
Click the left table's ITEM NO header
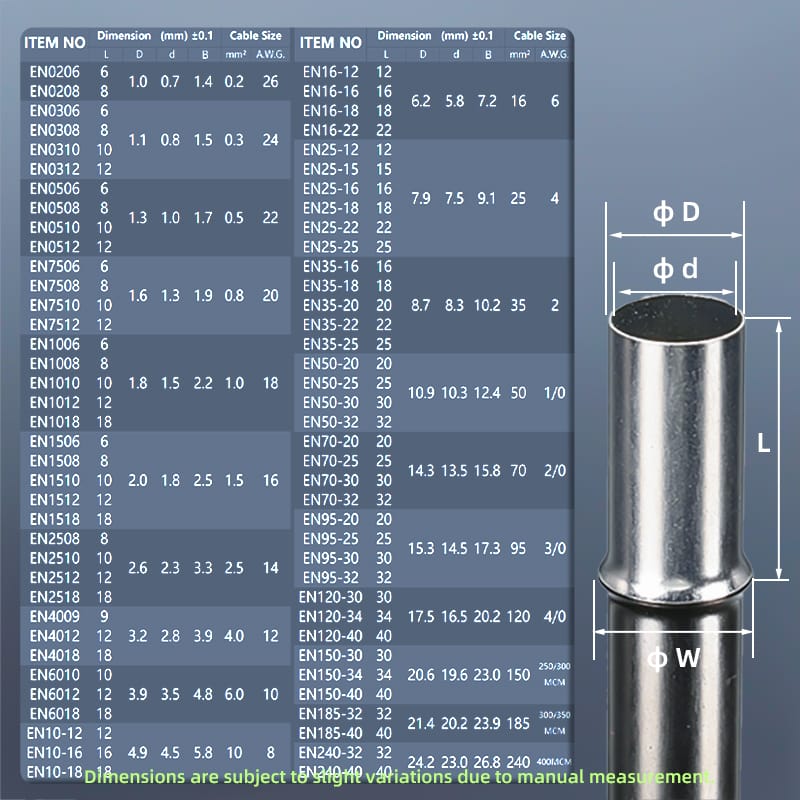[x=55, y=43]
